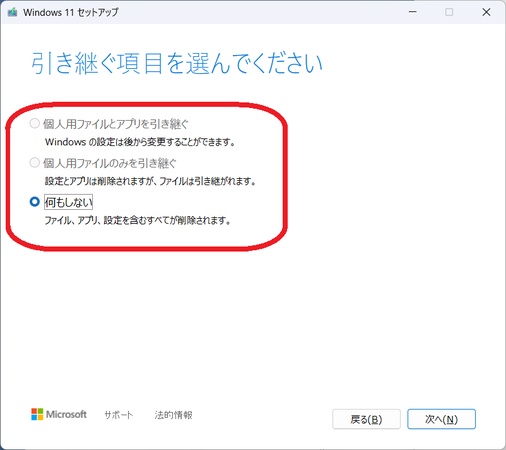The height and width of the screenshot is (450, 506).
Task: Select 個人用ファイルとアプリを引き継ぐ radio option
Action: click(35, 124)
